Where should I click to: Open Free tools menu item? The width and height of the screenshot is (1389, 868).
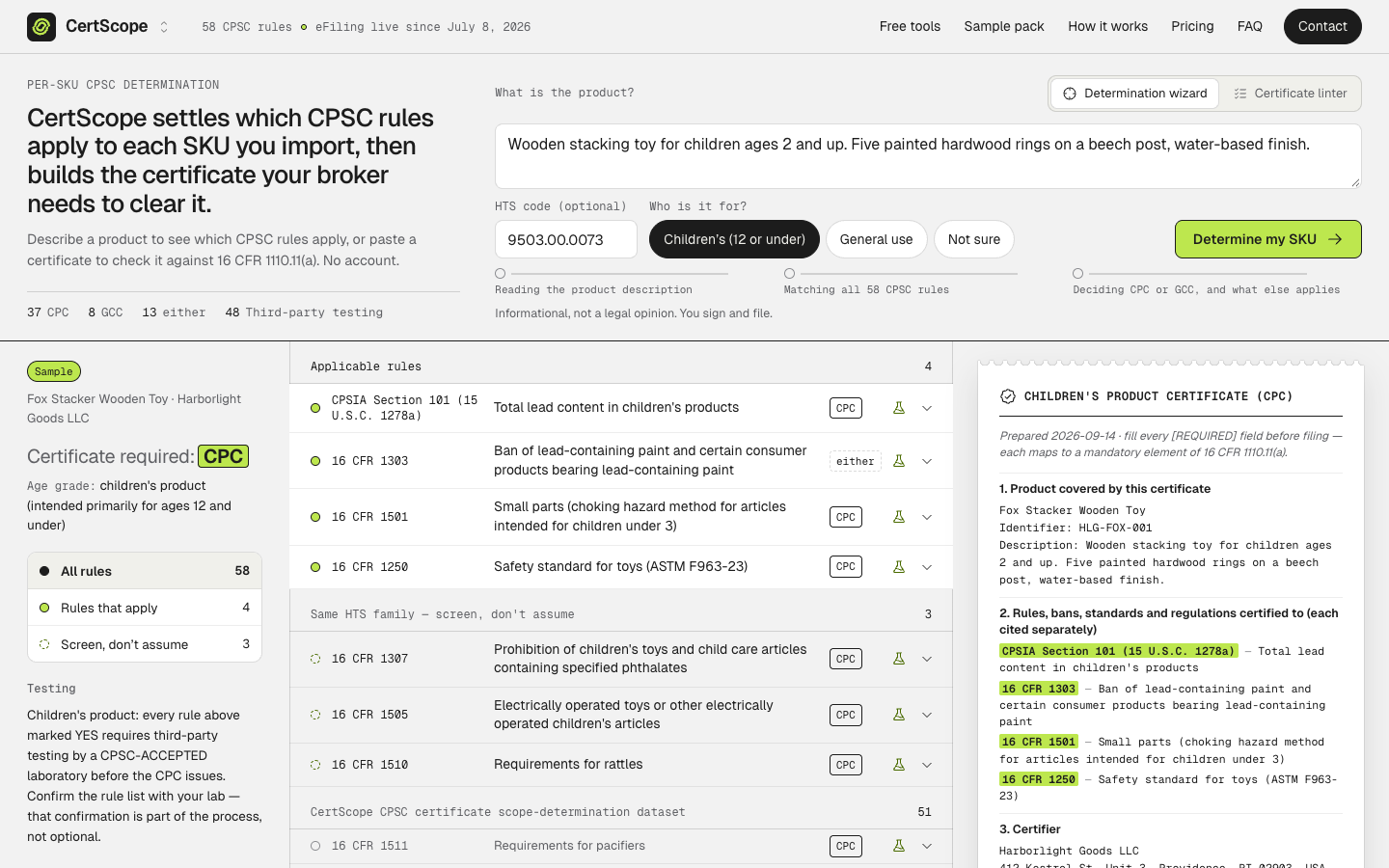pyautogui.click(x=910, y=26)
